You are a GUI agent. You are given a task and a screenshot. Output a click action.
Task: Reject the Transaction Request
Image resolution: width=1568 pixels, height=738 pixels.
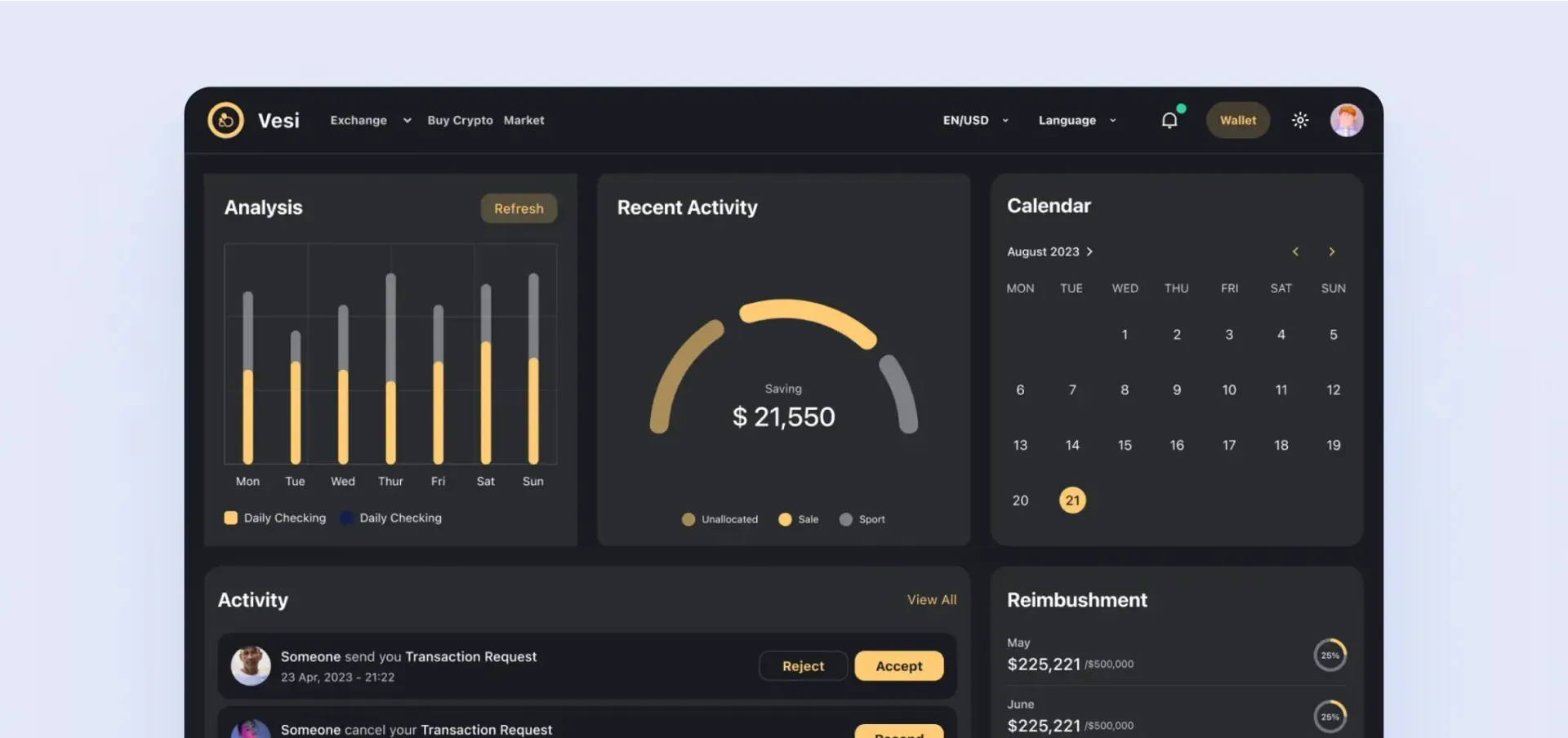[803, 666]
